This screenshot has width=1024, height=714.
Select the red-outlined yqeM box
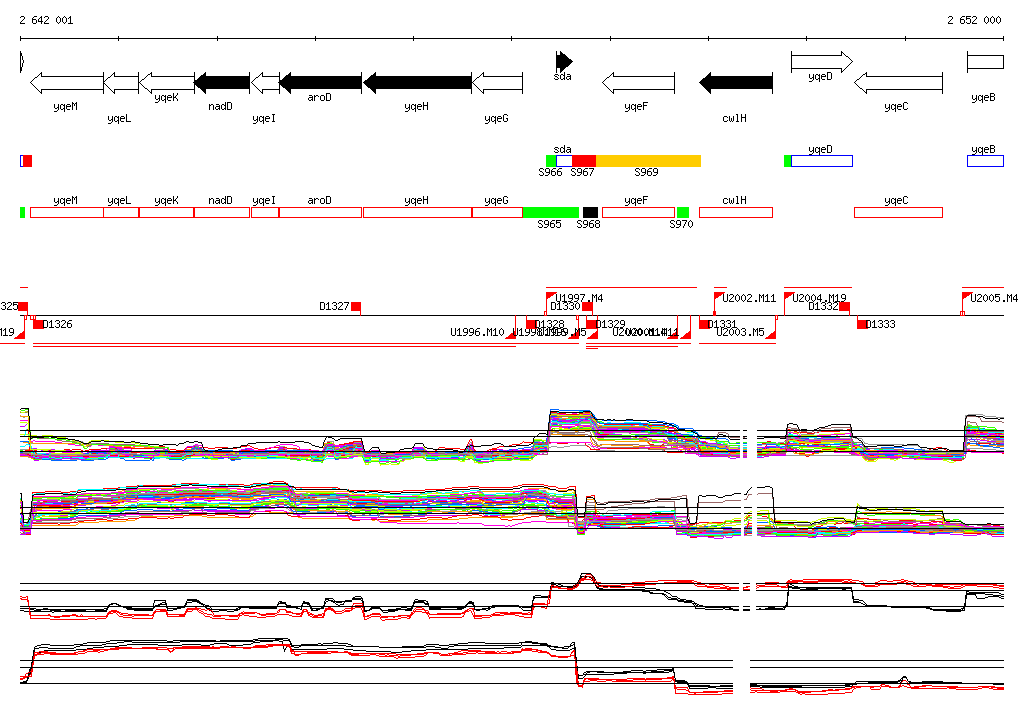[67, 212]
